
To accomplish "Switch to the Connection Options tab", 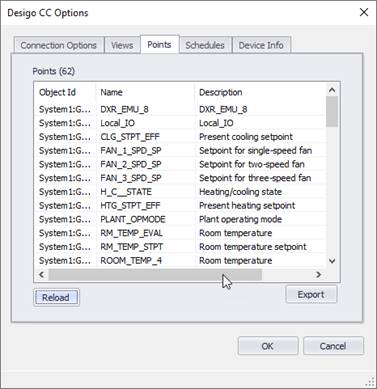I will 58,45.
